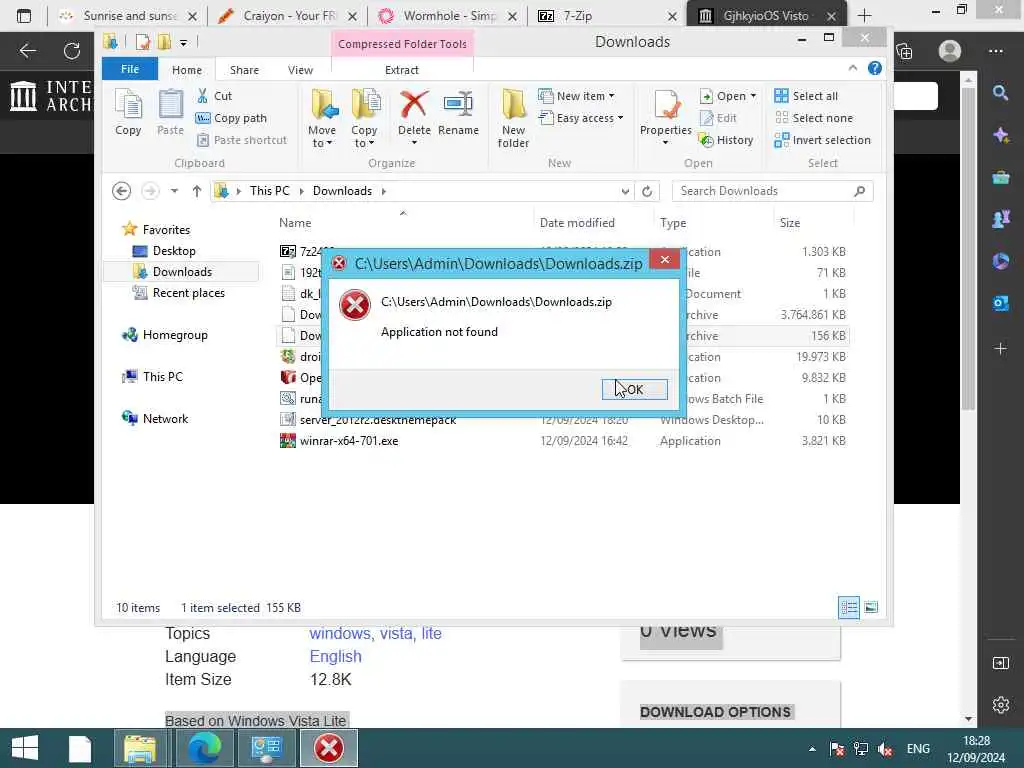Open the File tab
This screenshot has height=768, width=1024.
tap(130, 69)
